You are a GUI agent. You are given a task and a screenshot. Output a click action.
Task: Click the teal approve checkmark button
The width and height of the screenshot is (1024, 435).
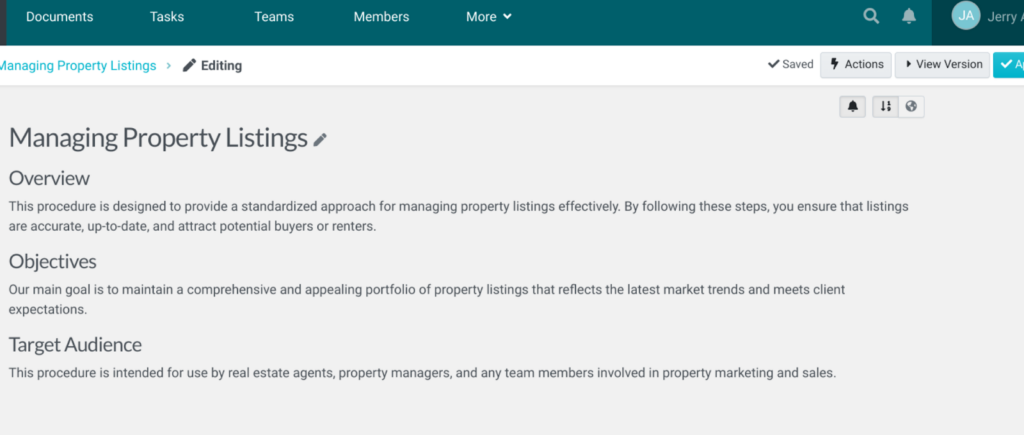[1008, 65]
